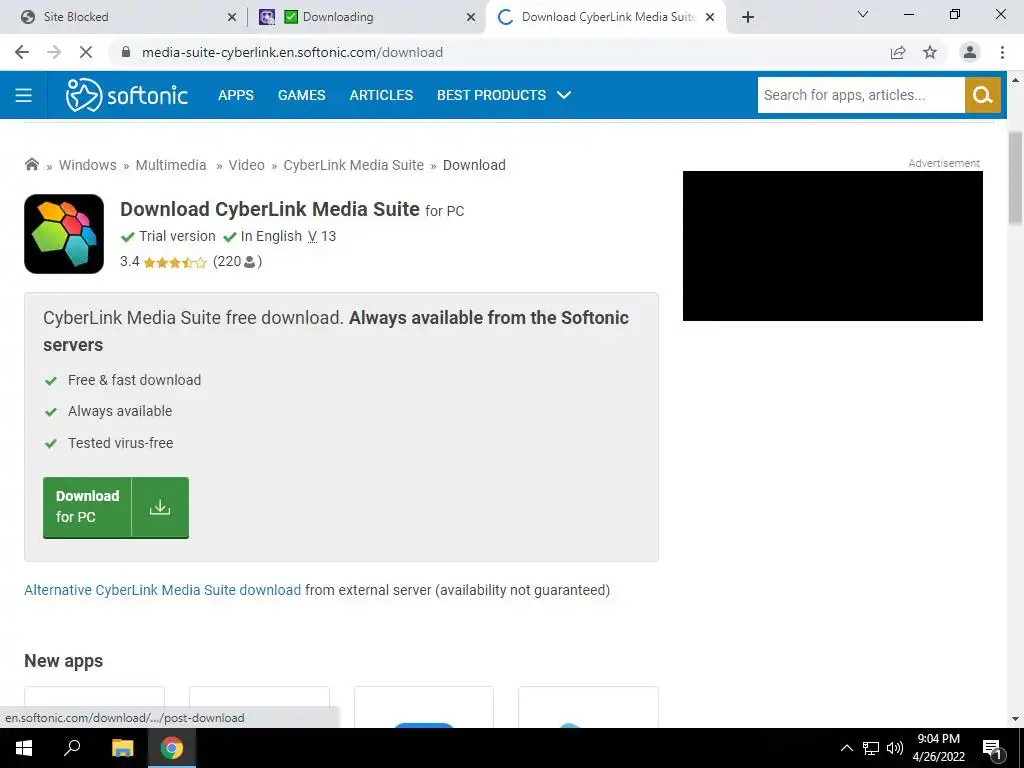Open the tab search chevron
The height and width of the screenshot is (768, 1024).
[x=863, y=14]
